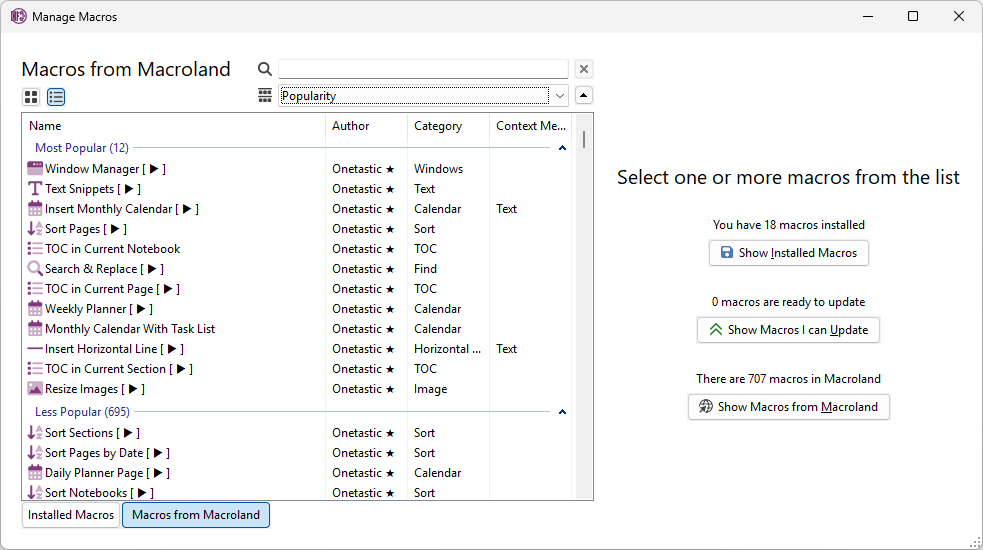Click the Search & Replace magnifier icon
This screenshot has width=983, height=550.
pos(35,269)
